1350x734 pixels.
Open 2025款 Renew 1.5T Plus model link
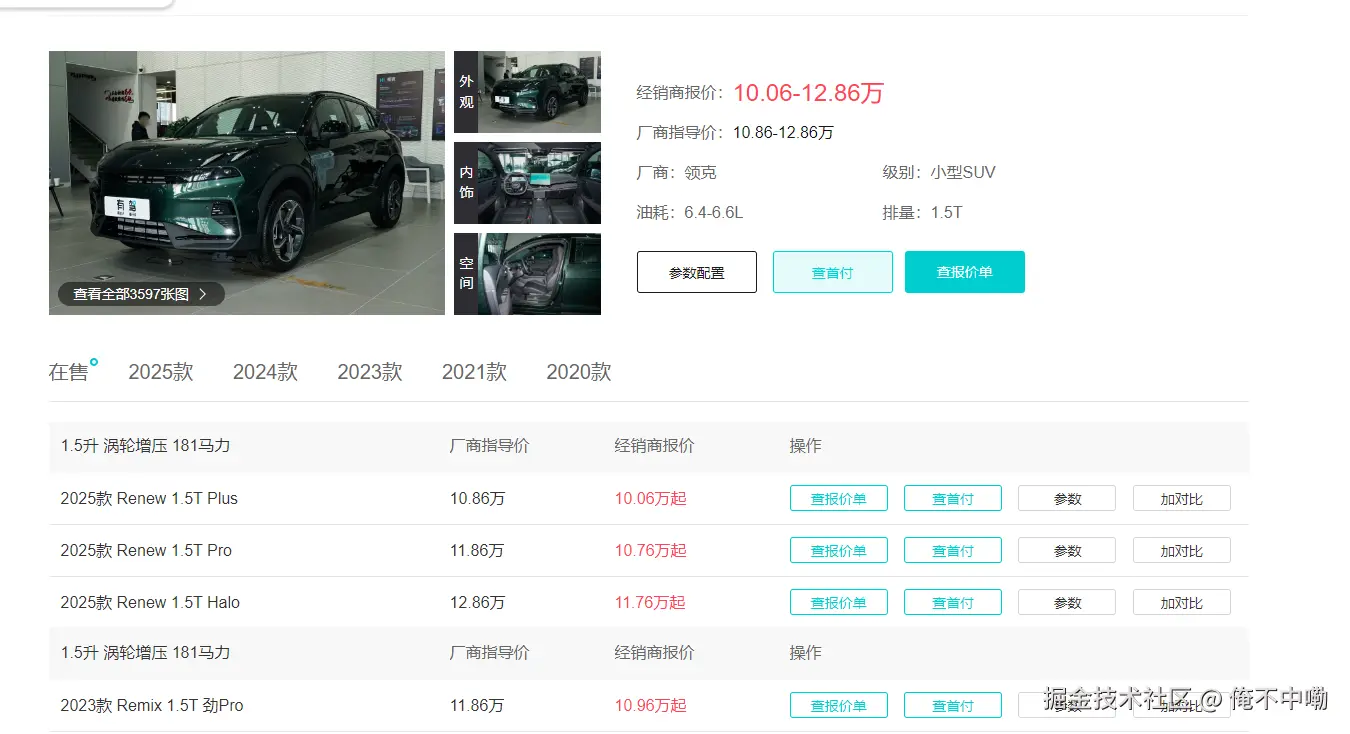click(x=149, y=498)
